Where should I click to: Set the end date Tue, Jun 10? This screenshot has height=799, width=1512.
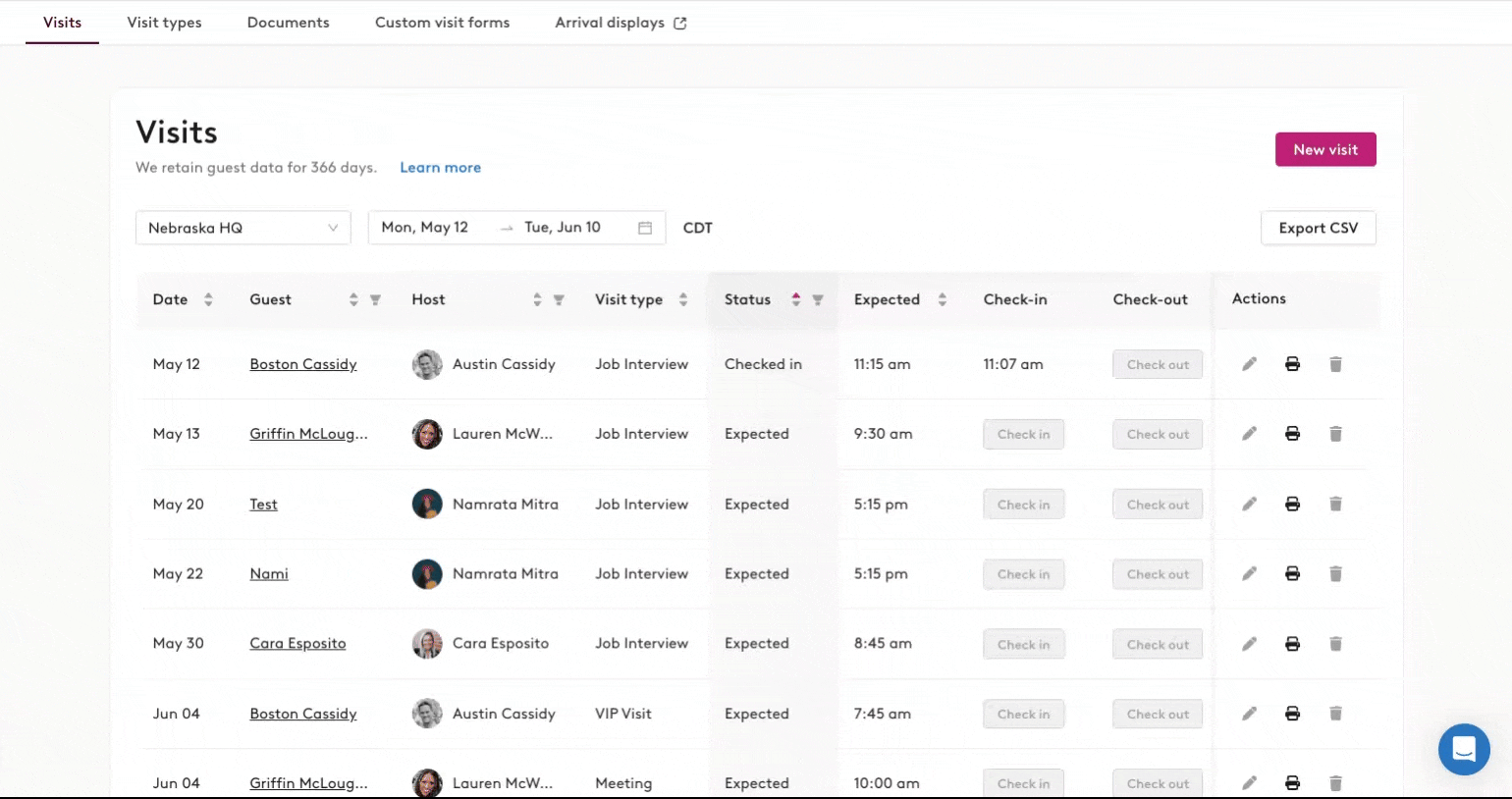coord(563,228)
